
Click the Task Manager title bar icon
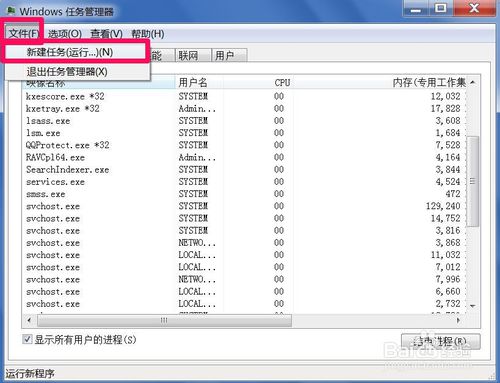(11, 11)
